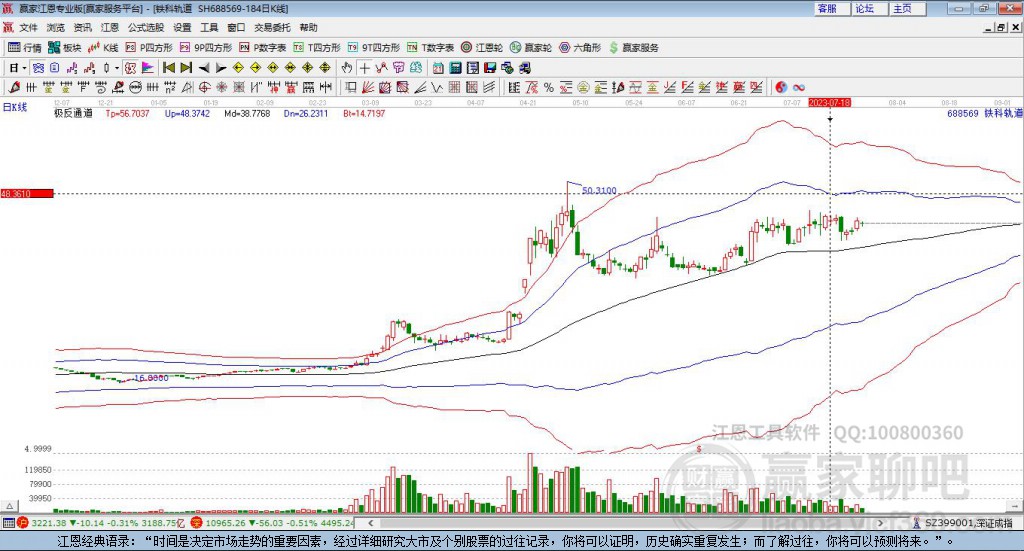The height and width of the screenshot is (551, 1024).
Task: Open the T四方形 tool
Action: point(317,48)
